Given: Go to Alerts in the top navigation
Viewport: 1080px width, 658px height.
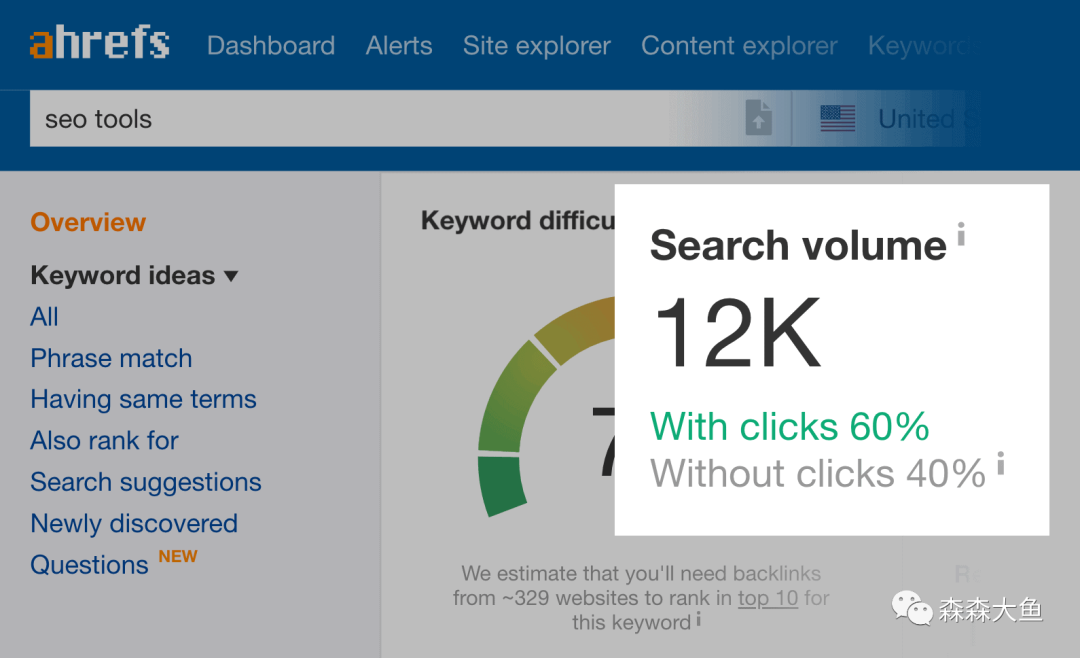Looking at the screenshot, I should pos(399,46).
